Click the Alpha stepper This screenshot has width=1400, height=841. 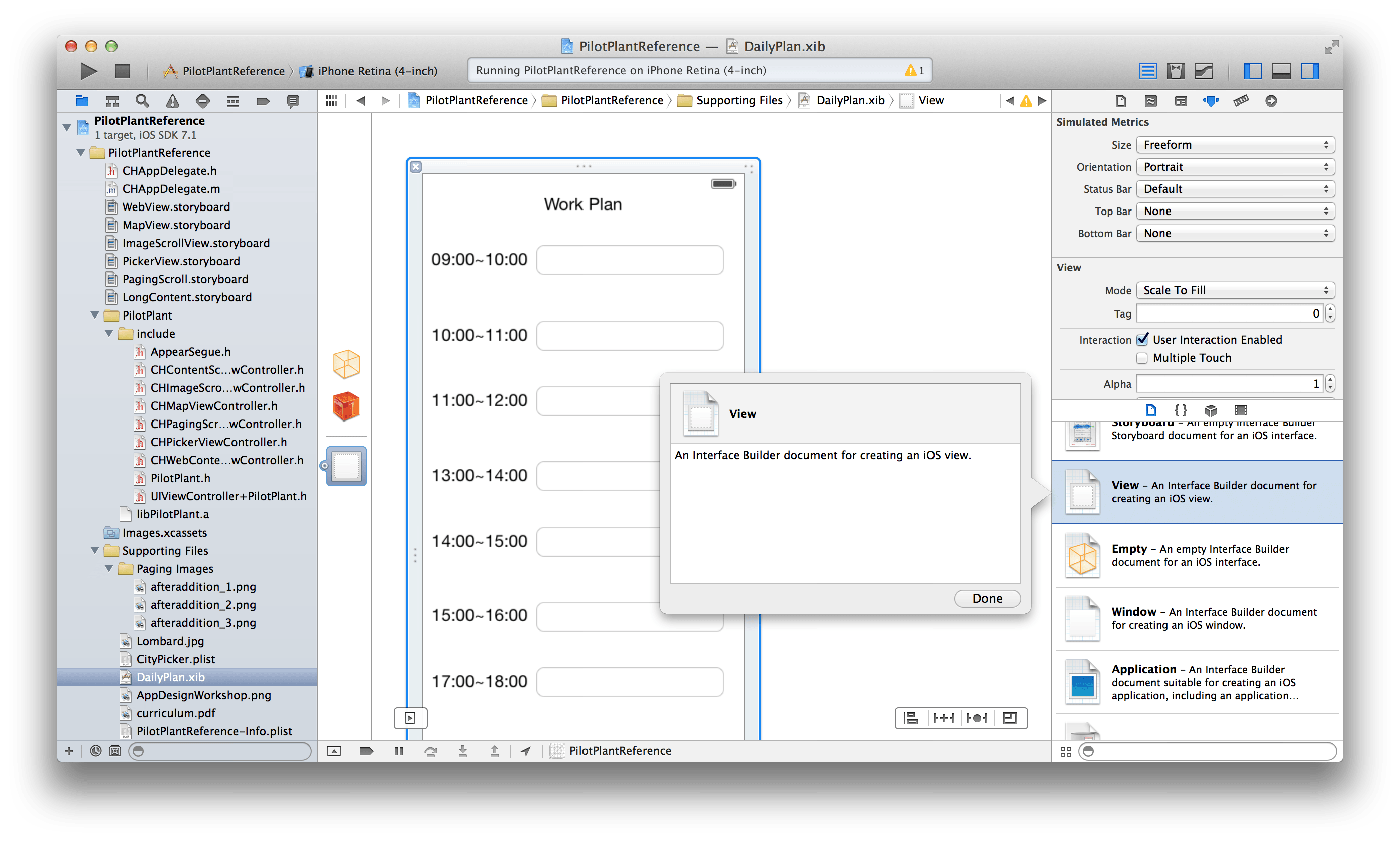pyautogui.click(x=1330, y=384)
